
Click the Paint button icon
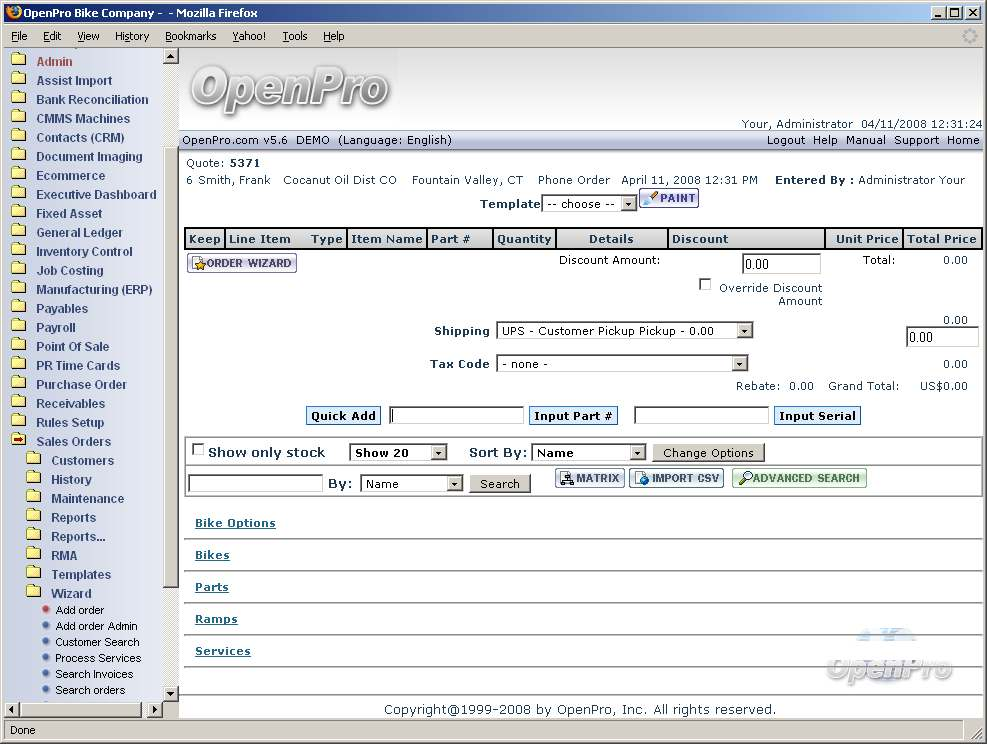click(650, 199)
